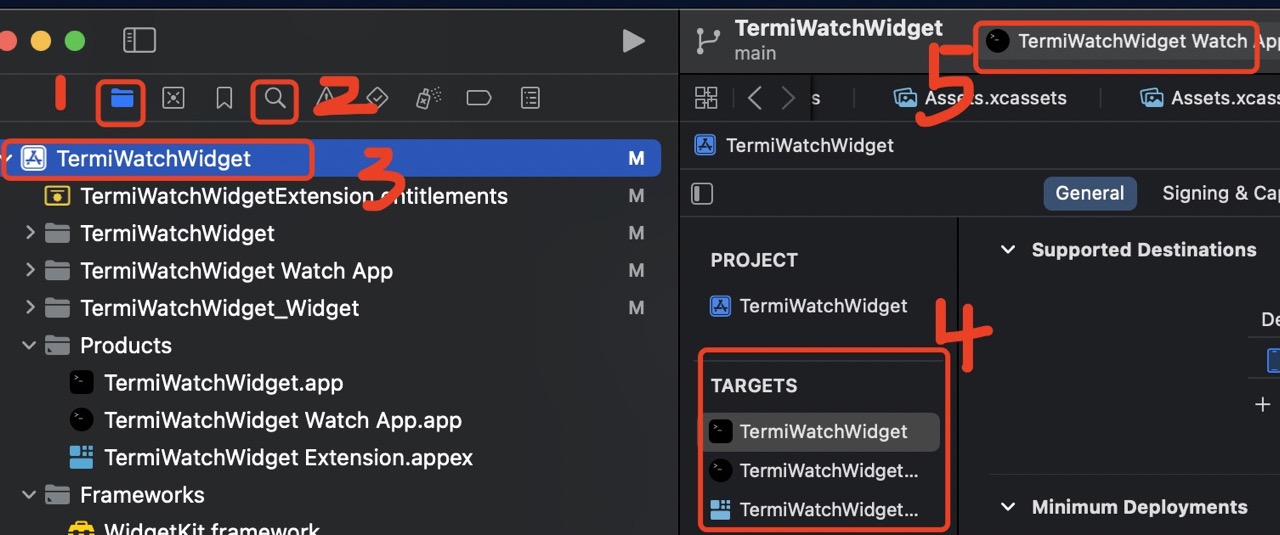The width and height of the screenshot is (1280, 535).
Task: Run the project with Play button
Action: click(633, 40)
